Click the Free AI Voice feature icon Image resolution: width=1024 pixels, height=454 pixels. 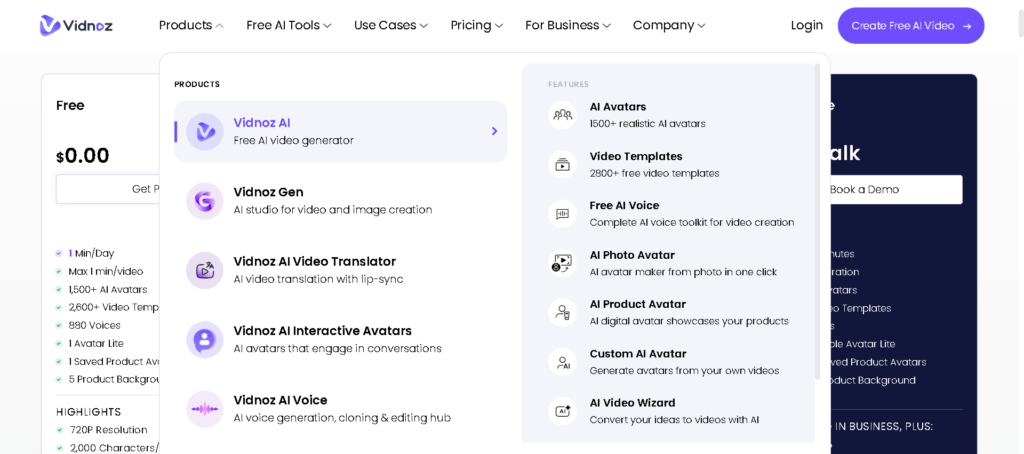(x=563, y=214)
